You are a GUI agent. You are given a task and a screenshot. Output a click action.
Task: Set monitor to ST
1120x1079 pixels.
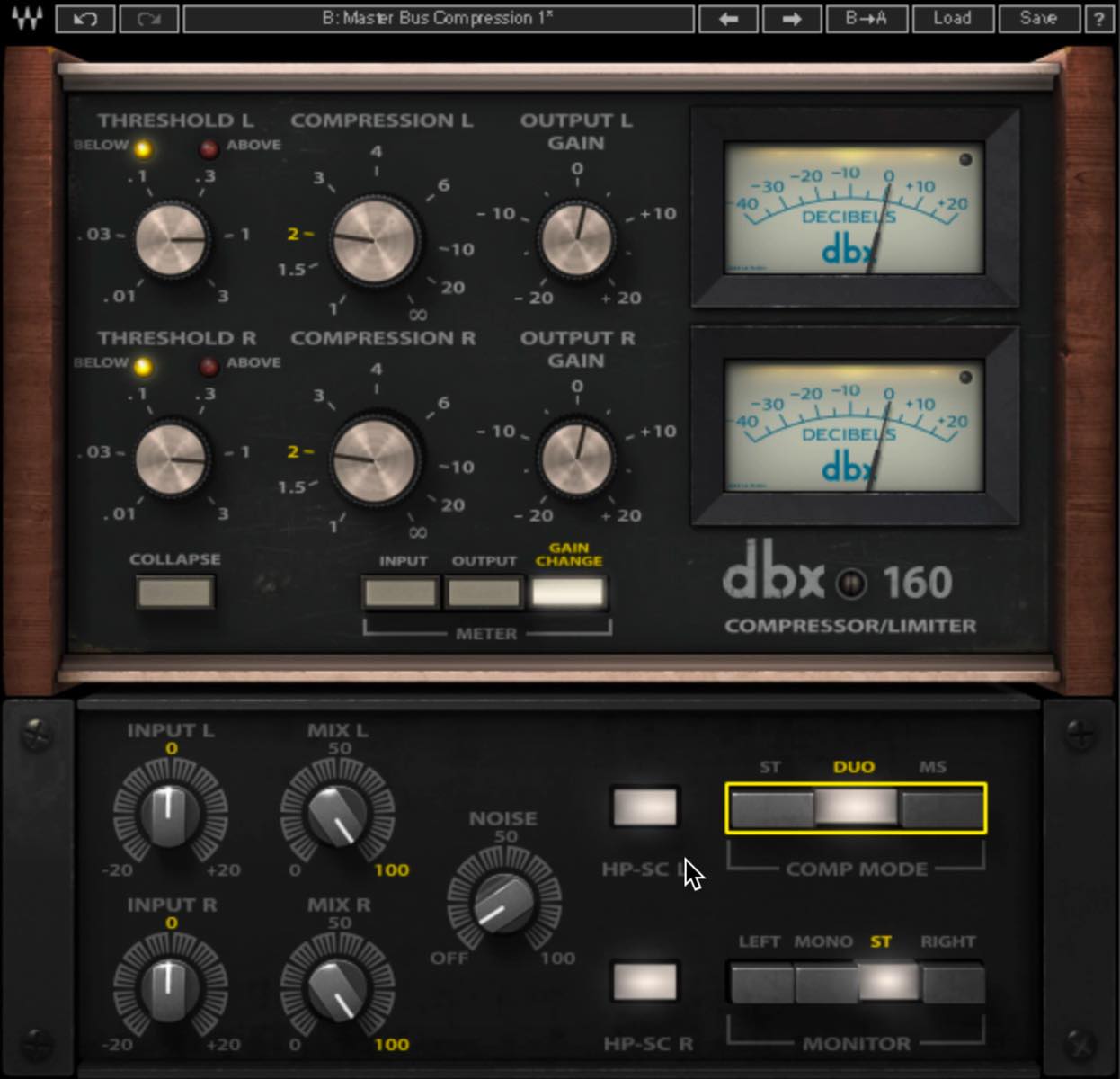coord(889,983)
